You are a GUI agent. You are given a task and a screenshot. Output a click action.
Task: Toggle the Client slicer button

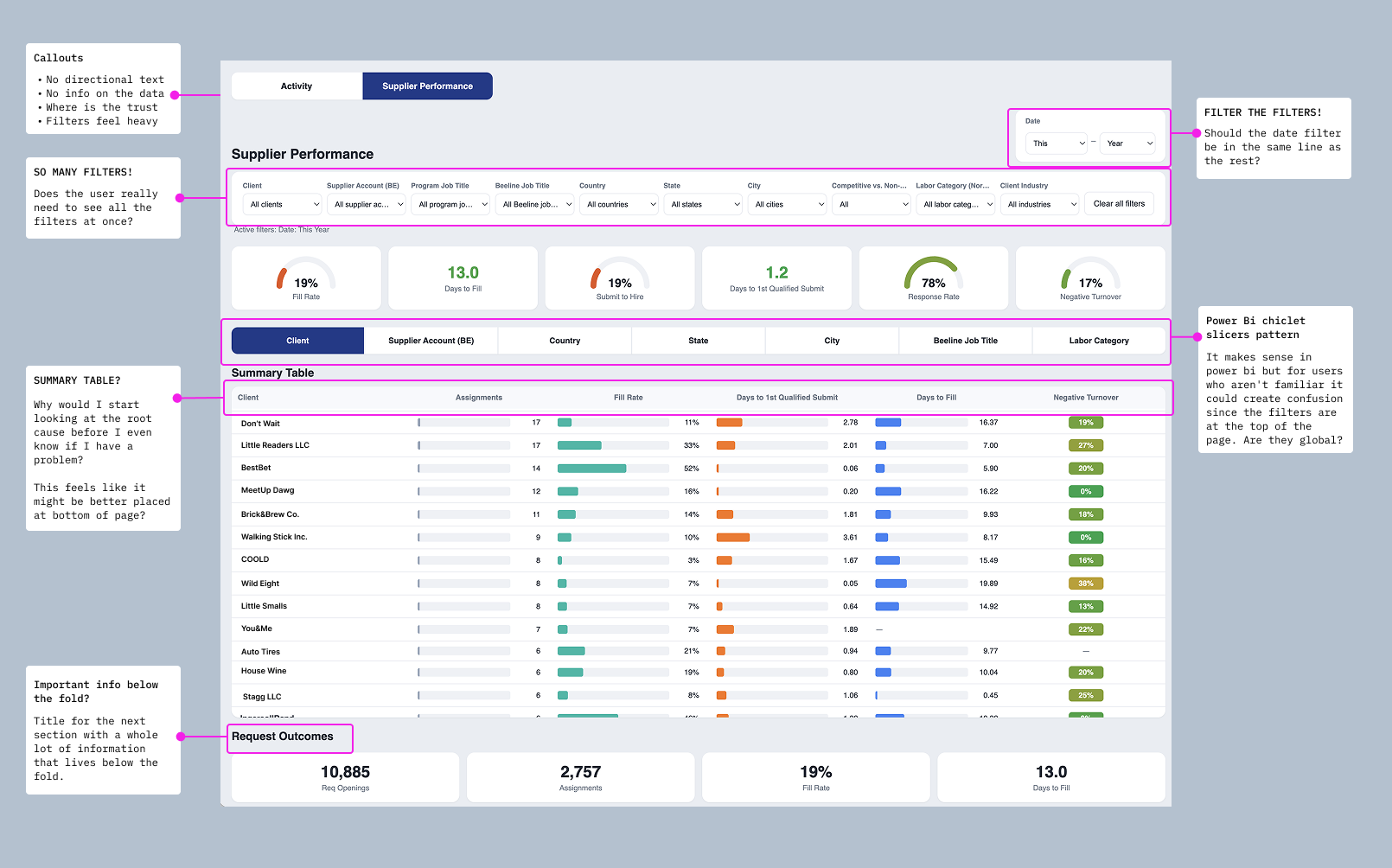tap(297, 341)
